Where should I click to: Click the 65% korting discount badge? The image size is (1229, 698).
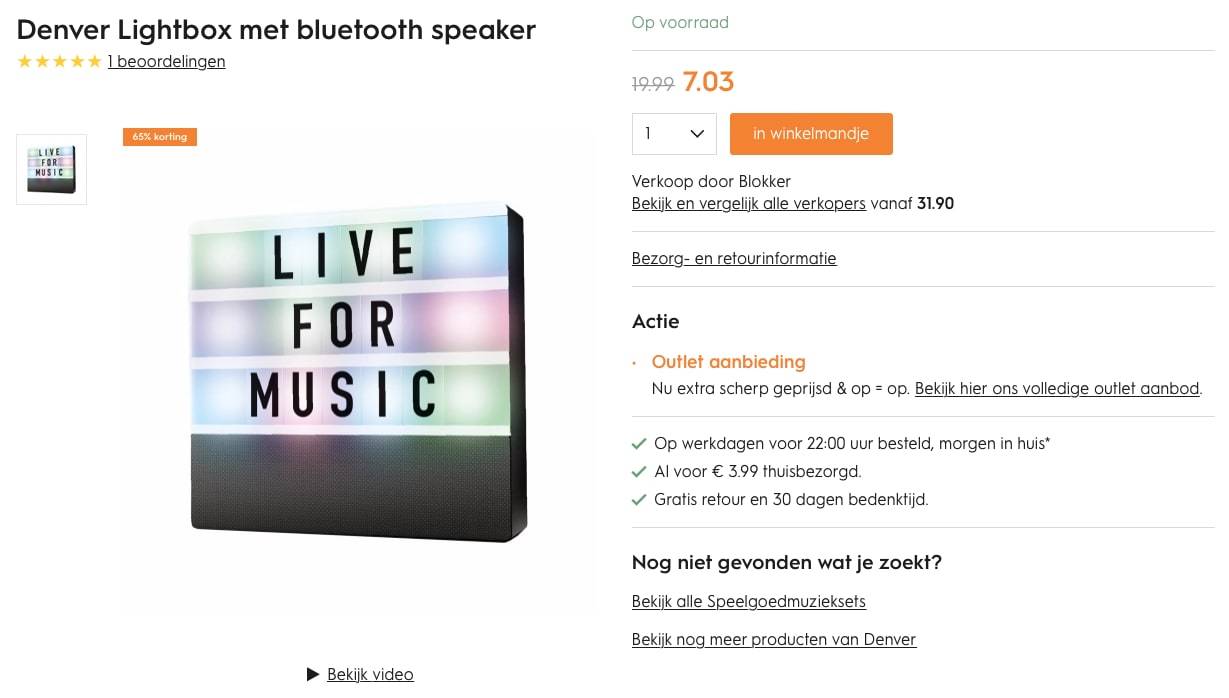(160, 137)
